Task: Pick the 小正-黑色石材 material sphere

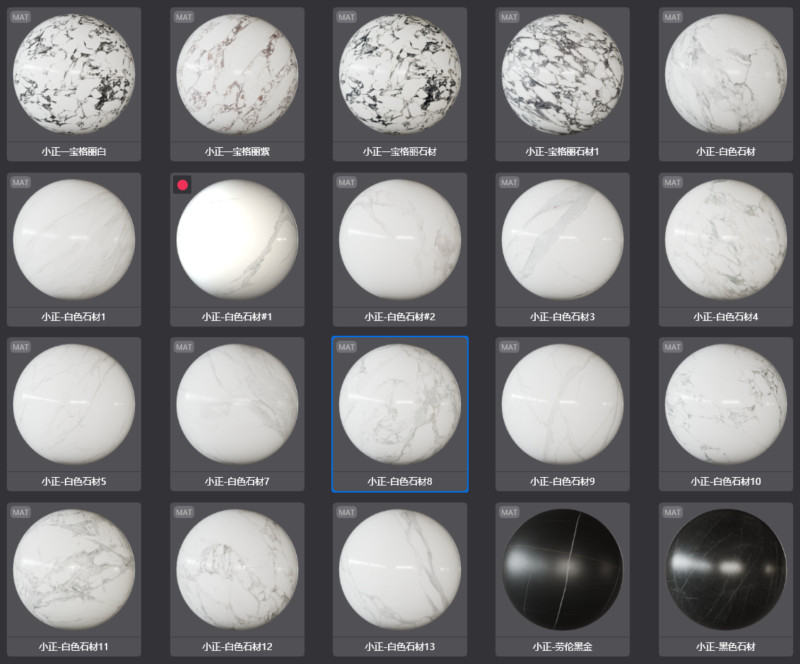Action: (x=726, y=570)
